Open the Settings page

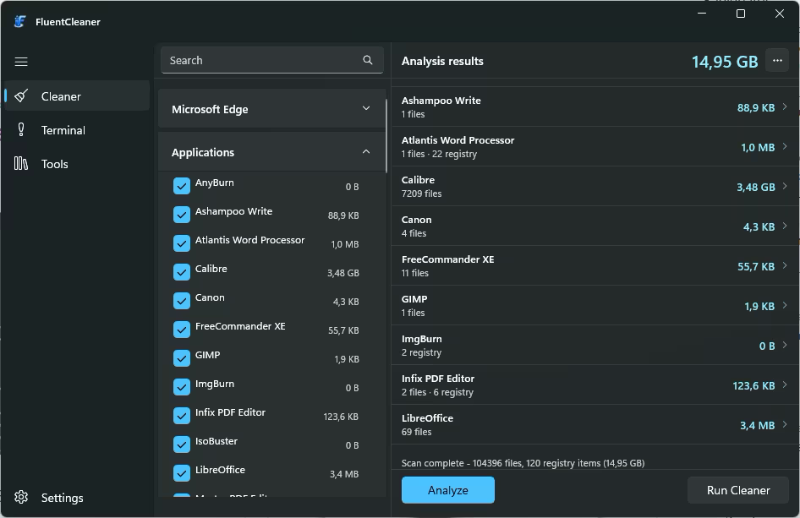click(x=77, y=497)
